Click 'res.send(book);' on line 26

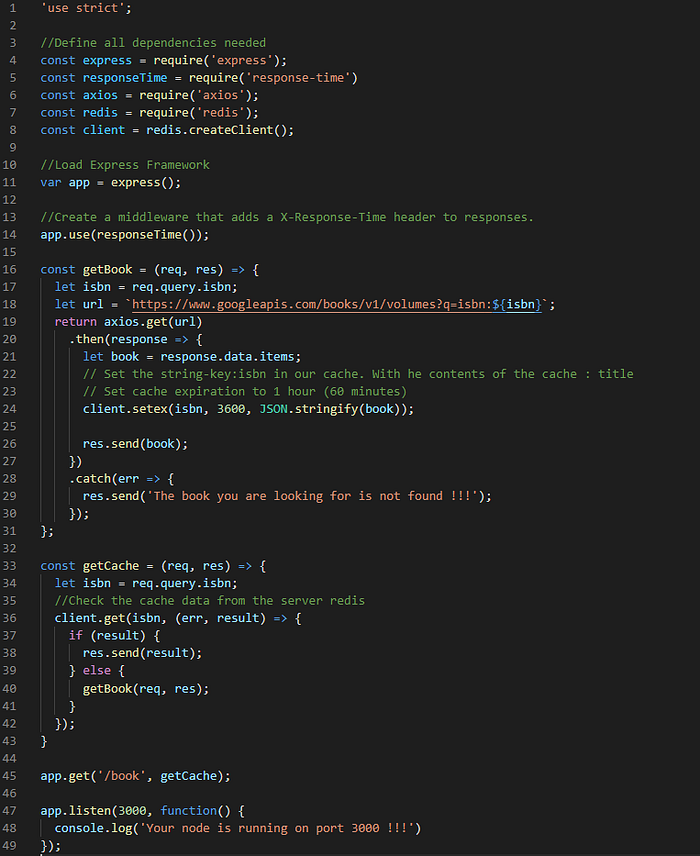point(135,444)
